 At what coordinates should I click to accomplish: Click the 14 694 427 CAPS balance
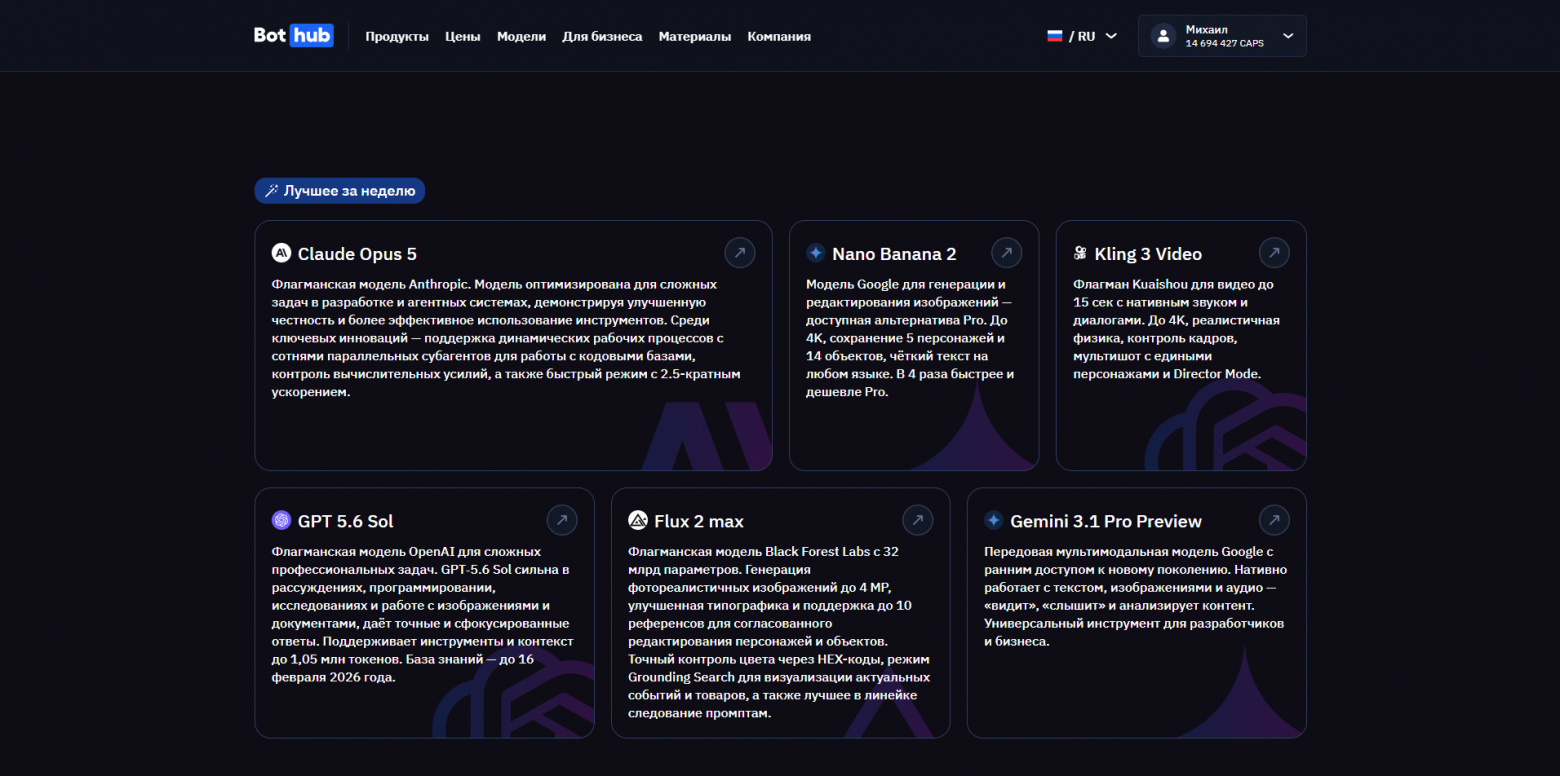click(x=1225, y=44)
